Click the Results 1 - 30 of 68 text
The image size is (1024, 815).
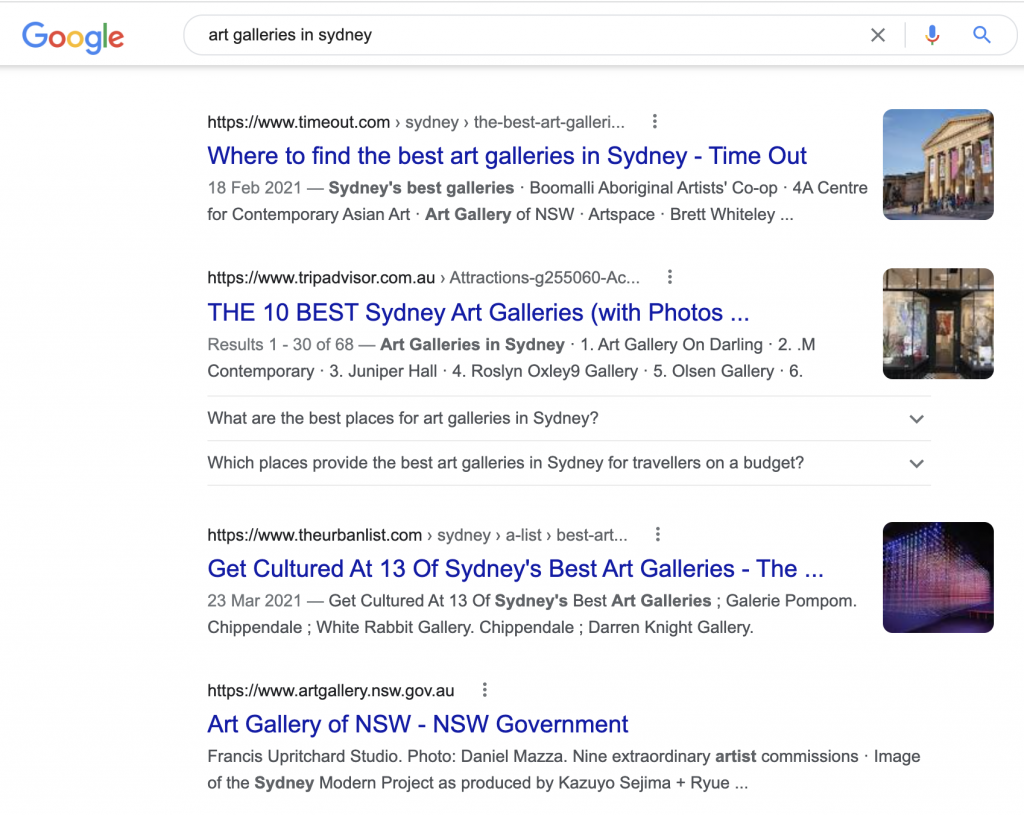280,344
